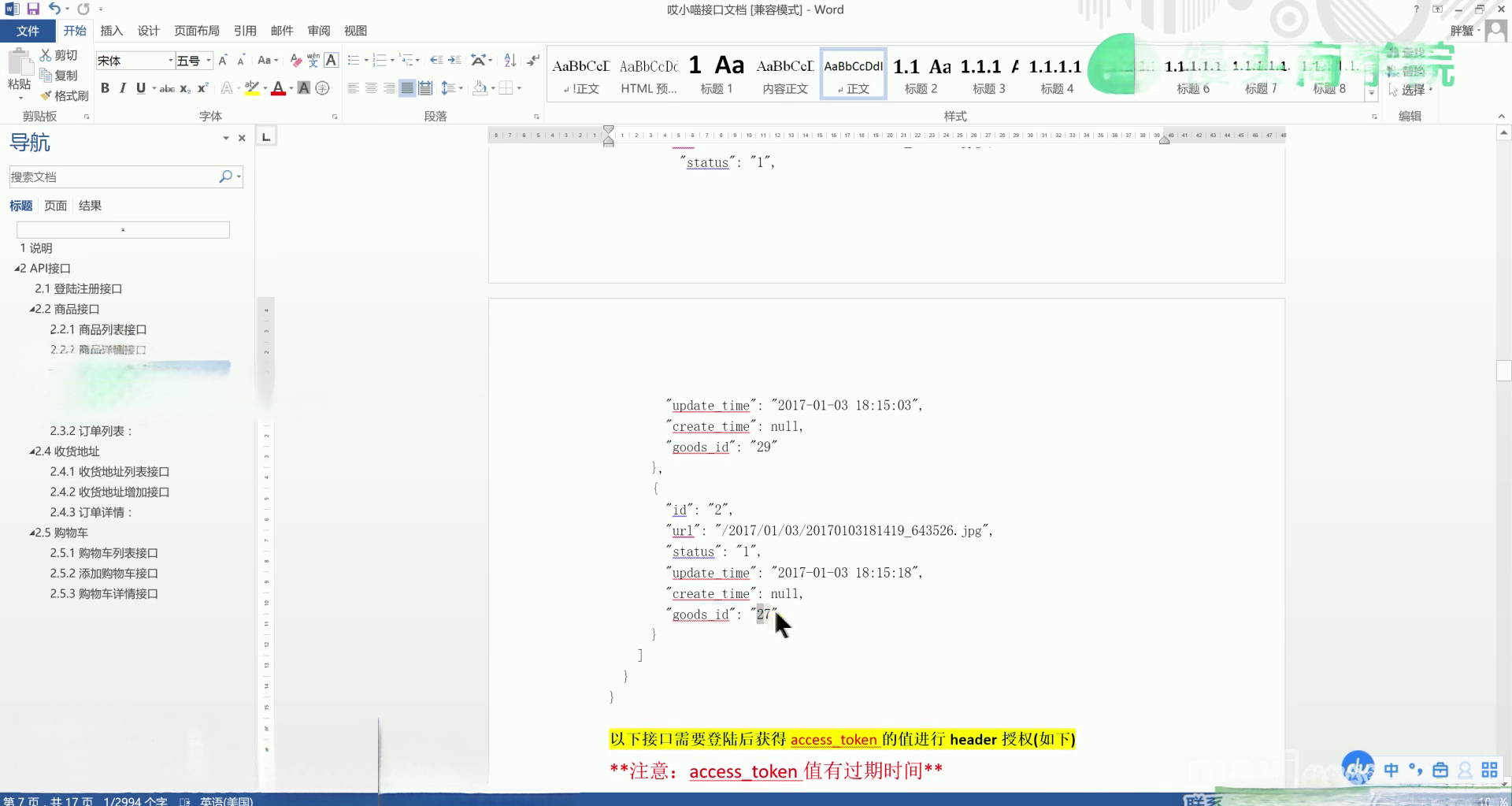Screen dimensions: 1512x806
Task: Open font color dropdown arrow
Action: 291,88
